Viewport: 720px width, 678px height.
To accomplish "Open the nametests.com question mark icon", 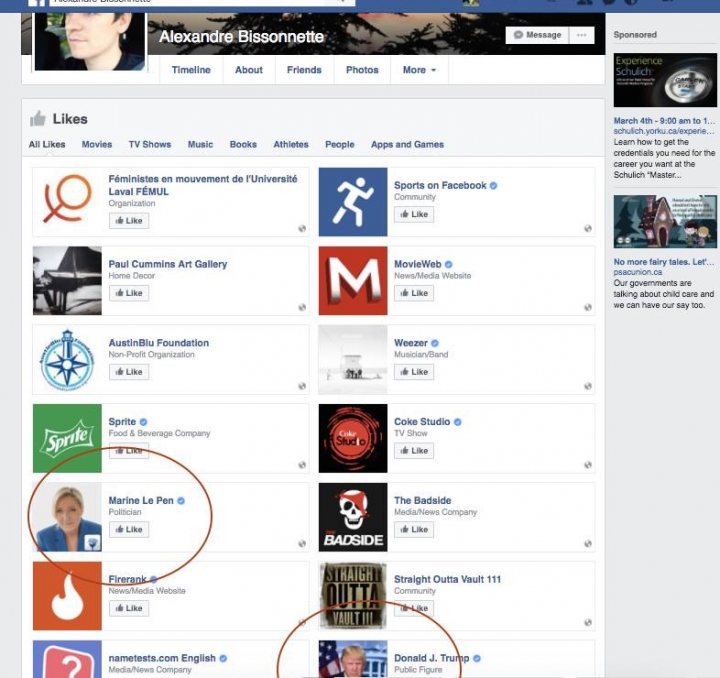I will pyautogui.click(x=67, y=660).
